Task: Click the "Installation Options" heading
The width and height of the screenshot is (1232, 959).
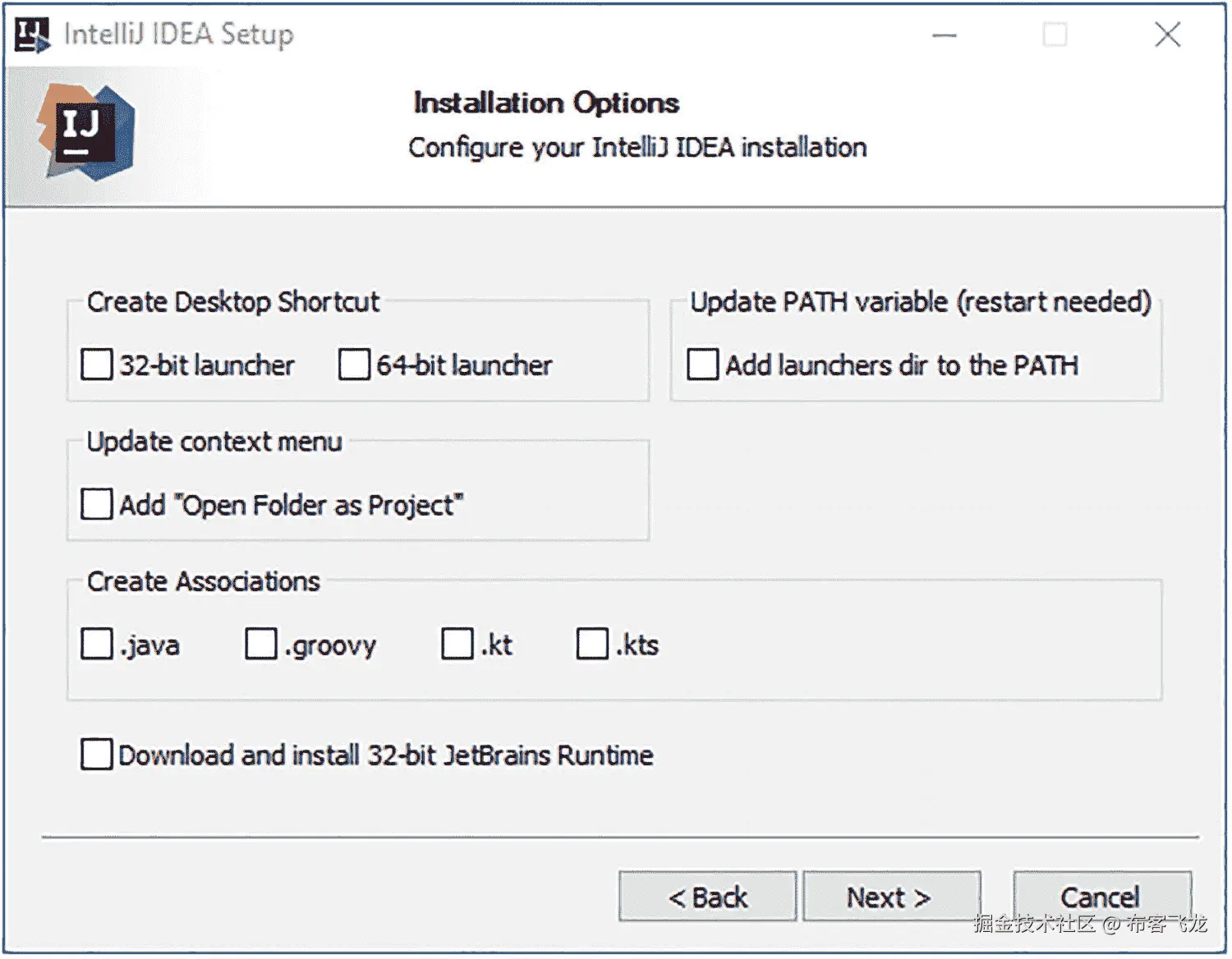Action: [546, 103]
